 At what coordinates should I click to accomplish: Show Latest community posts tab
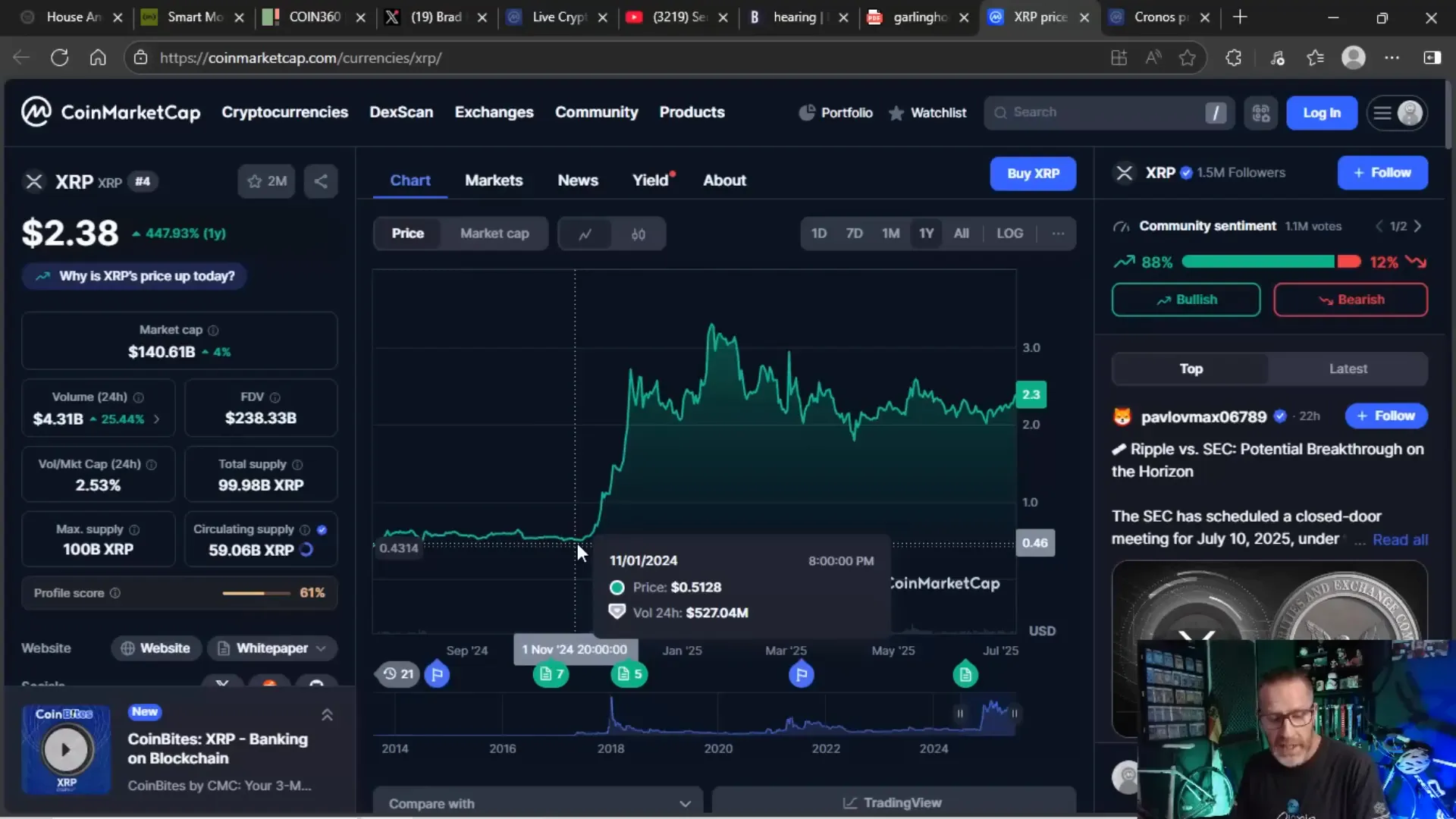pyautogui.click(x=1348, y=369)
